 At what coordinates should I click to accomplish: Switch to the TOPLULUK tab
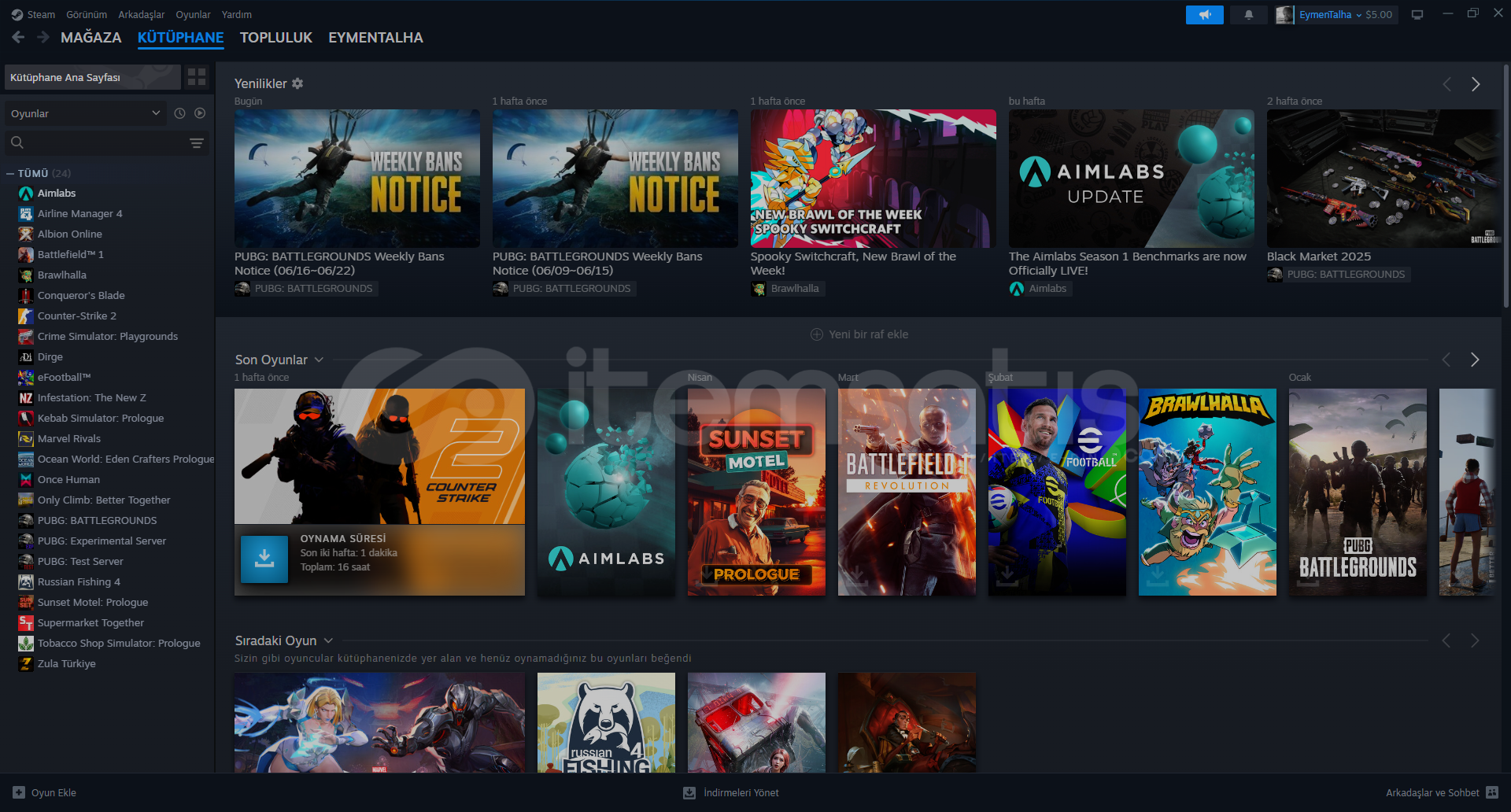click(x=276, y=38)
